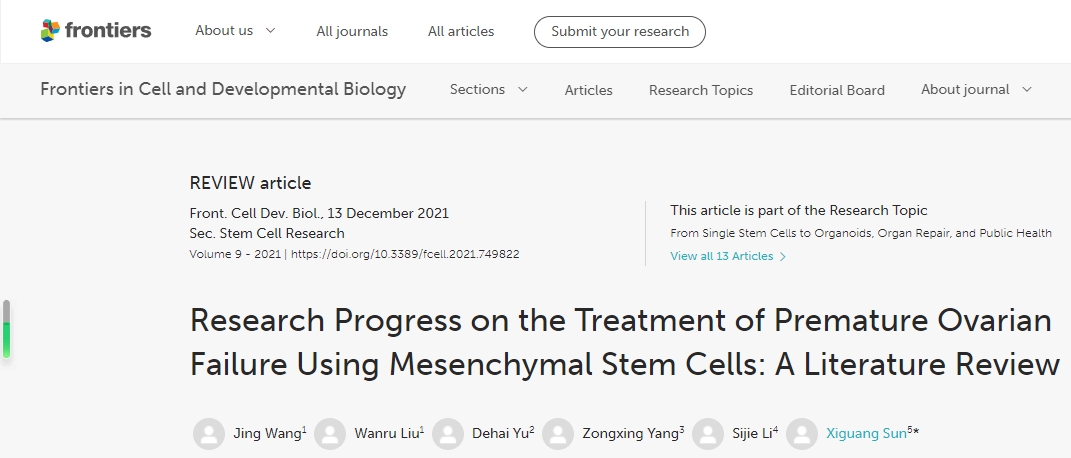Click the Frontiers logo icon
This screenshot has width=1071, height=458.
50,31
